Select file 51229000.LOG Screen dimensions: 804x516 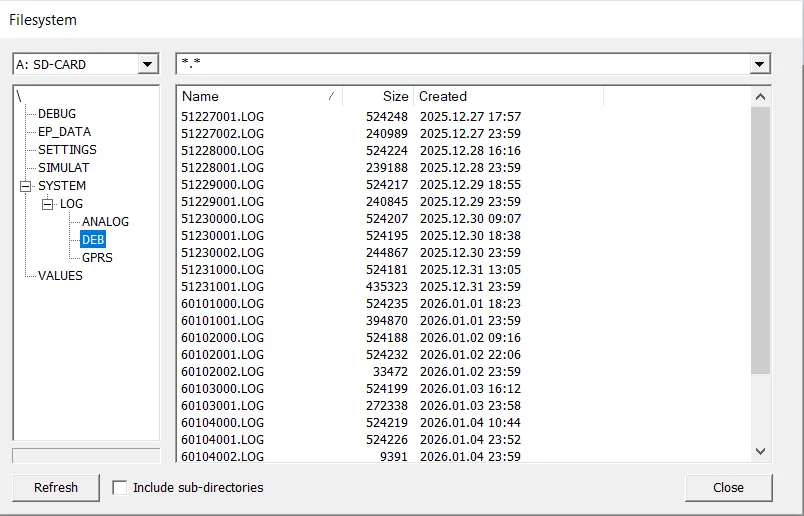tap(223, 184)
